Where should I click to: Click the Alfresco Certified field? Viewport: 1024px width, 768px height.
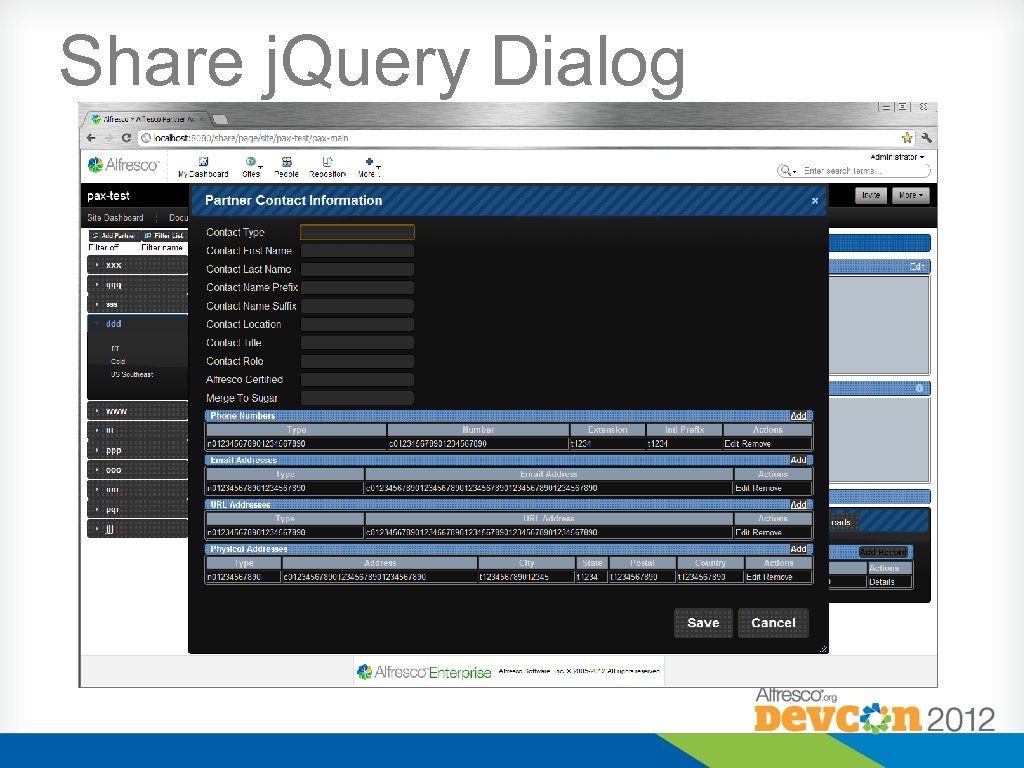(x=357, y=379)
